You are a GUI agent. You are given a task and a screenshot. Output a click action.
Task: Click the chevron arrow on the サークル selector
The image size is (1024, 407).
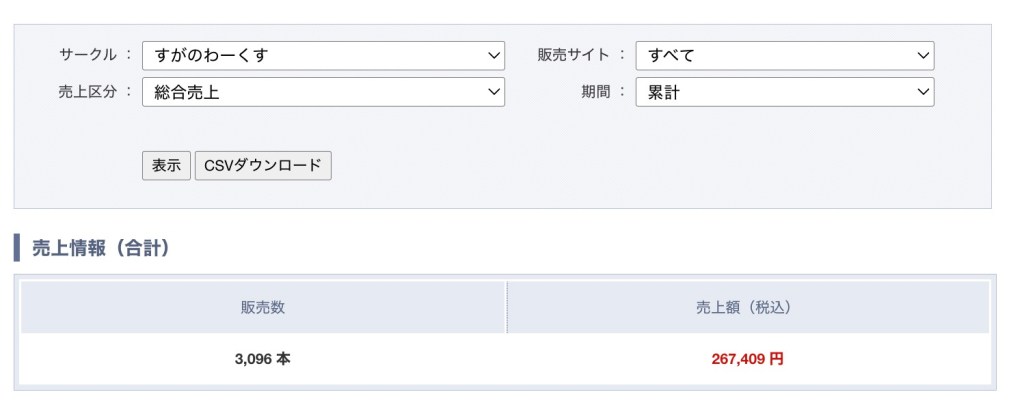click(493, 55)
